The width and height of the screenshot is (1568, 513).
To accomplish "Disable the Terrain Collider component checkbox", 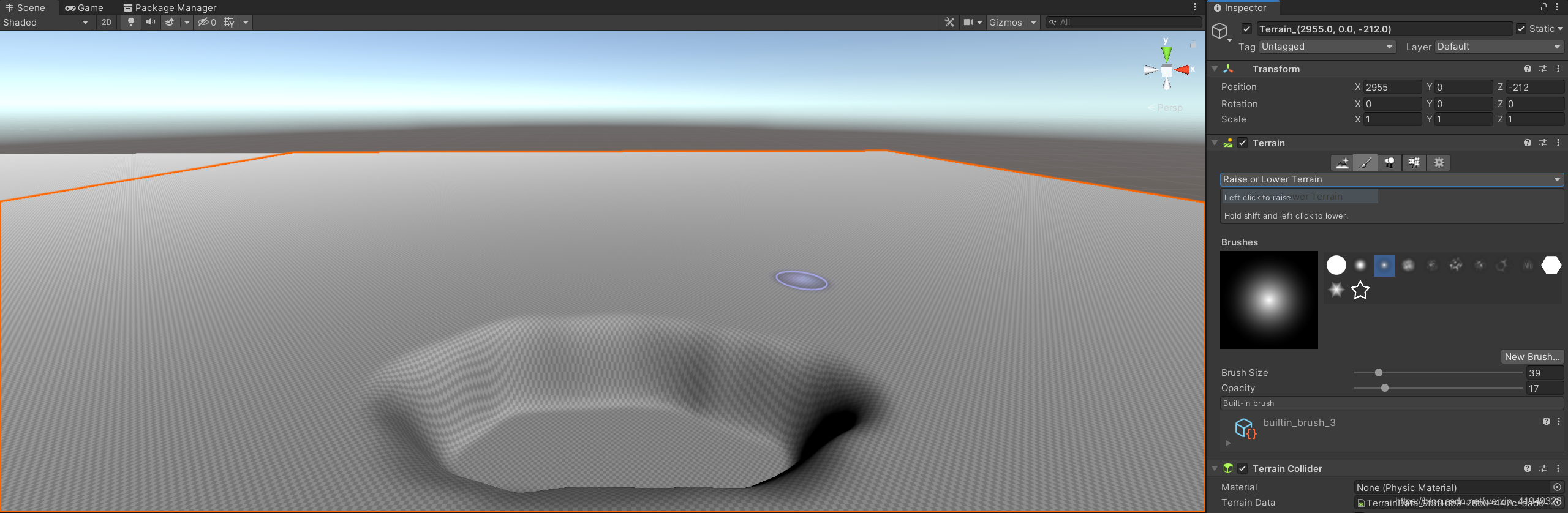I will [1243, 468].
